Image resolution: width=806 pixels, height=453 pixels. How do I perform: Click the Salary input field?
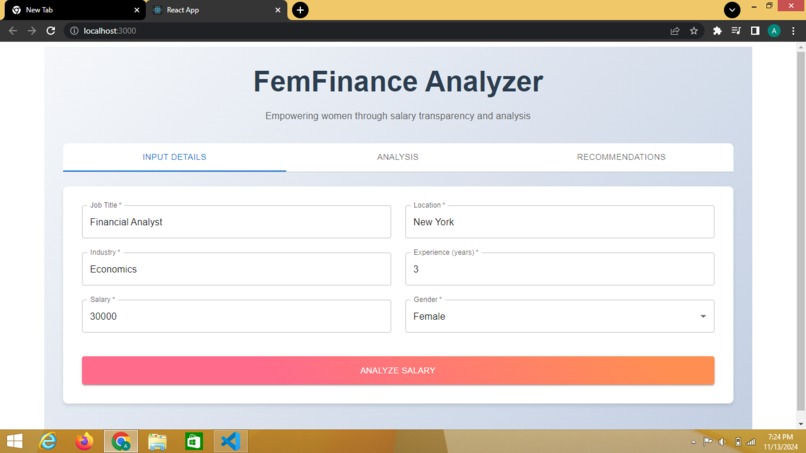[x=236, y=316]
